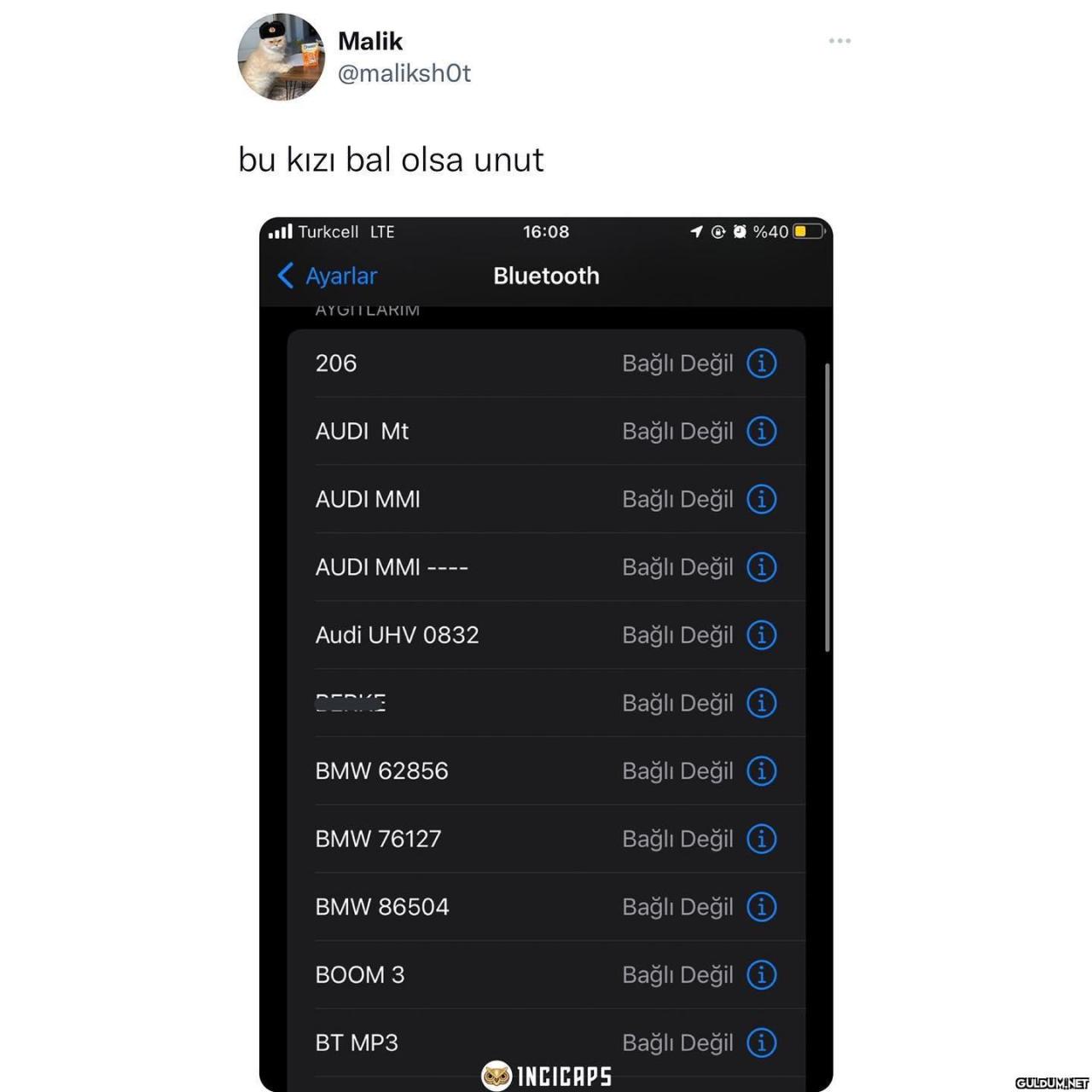Connect to the AUDI MMI ---- device

(546, 567)
